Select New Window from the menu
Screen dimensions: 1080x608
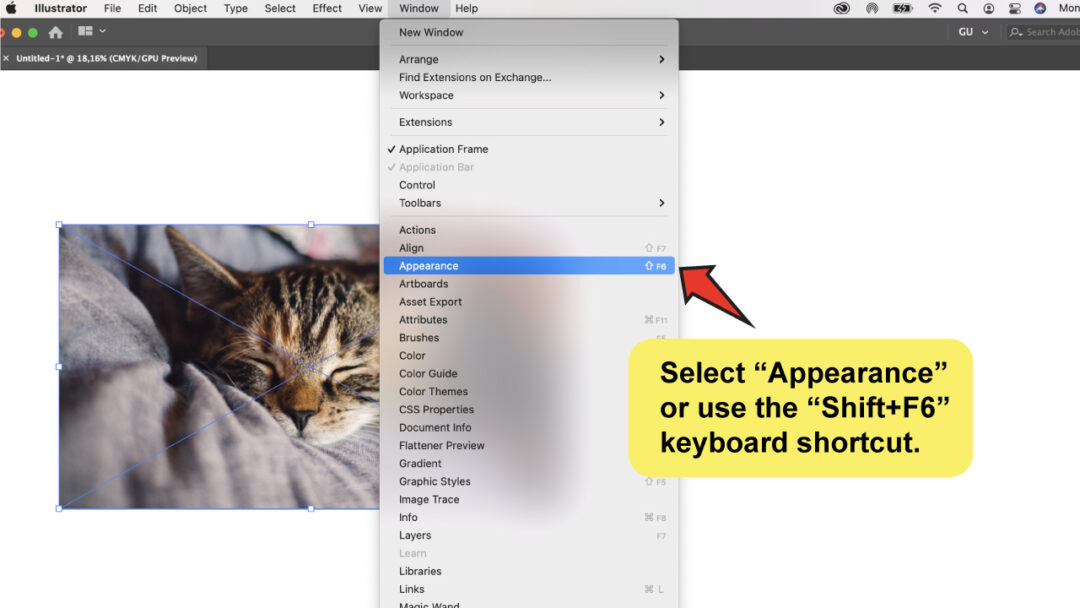pyautogui.click(x=428, y=31)
